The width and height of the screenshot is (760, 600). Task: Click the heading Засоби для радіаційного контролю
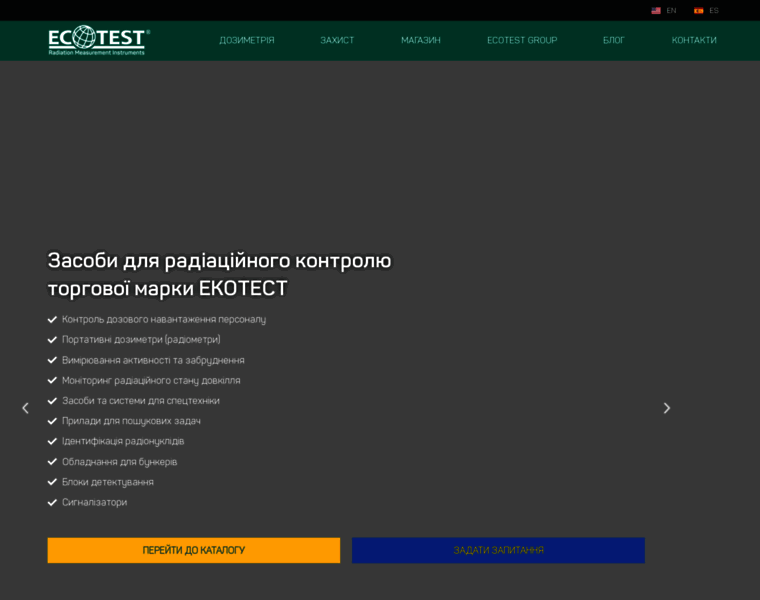coord(220,261)
